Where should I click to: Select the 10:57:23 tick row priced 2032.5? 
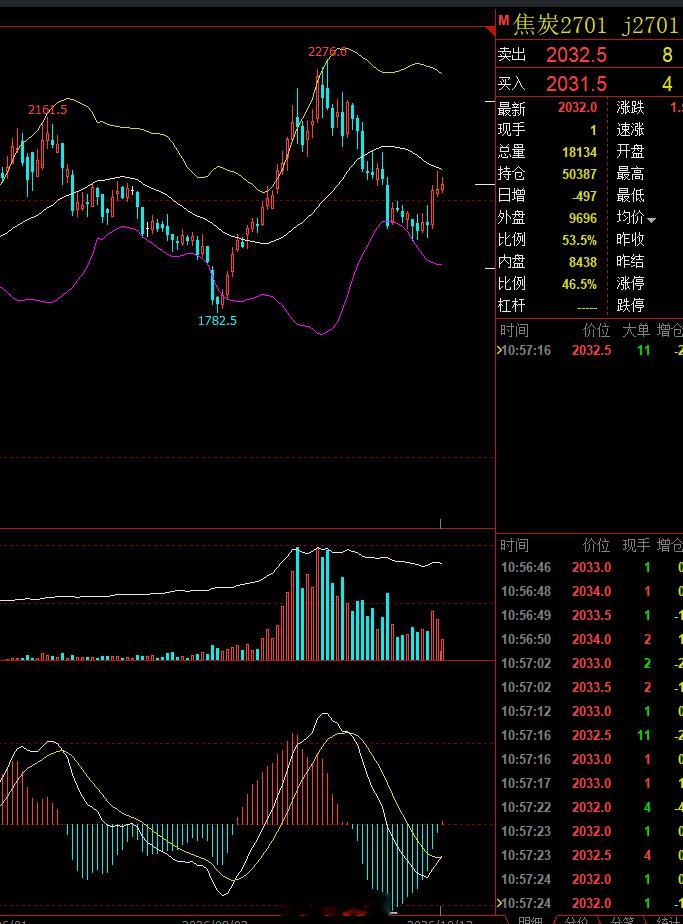(x=589, y=855)
